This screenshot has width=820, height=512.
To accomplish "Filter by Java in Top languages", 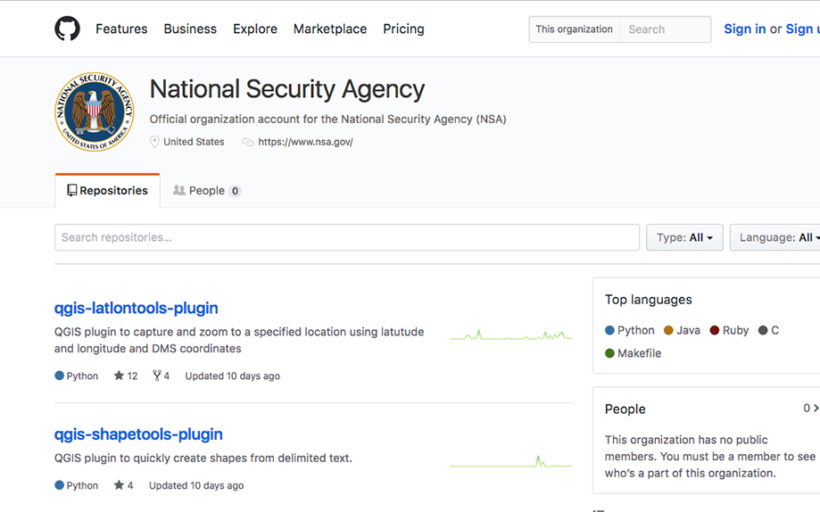I will point(682,330).
